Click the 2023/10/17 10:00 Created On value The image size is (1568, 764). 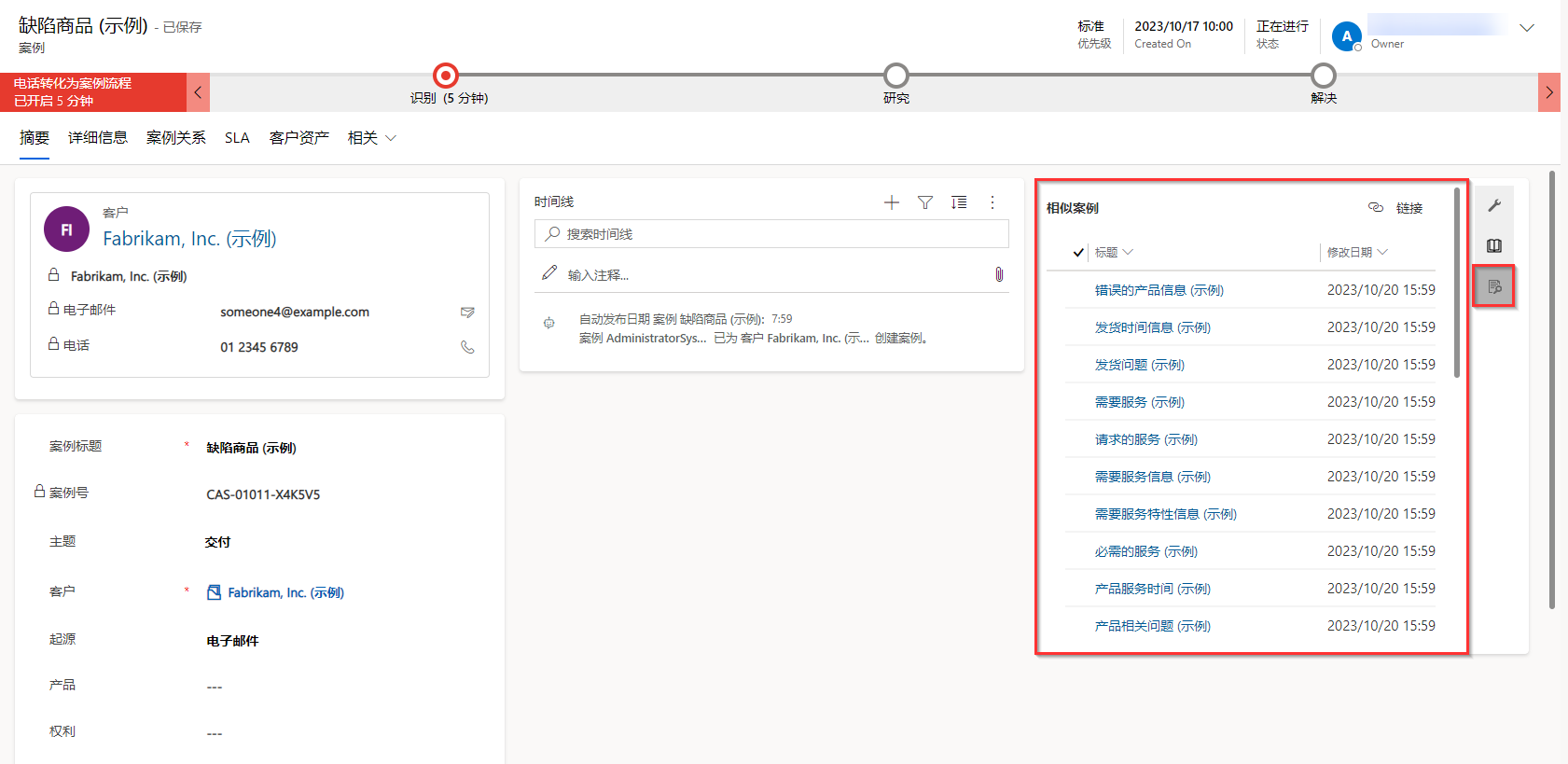1184,26
